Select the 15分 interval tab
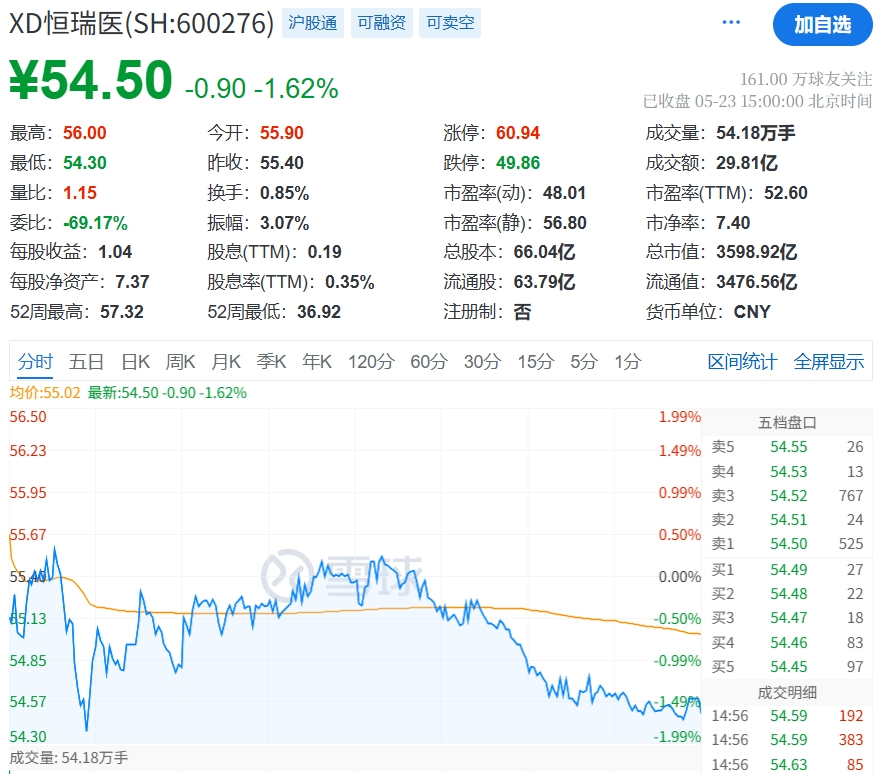 pos(535,362)
